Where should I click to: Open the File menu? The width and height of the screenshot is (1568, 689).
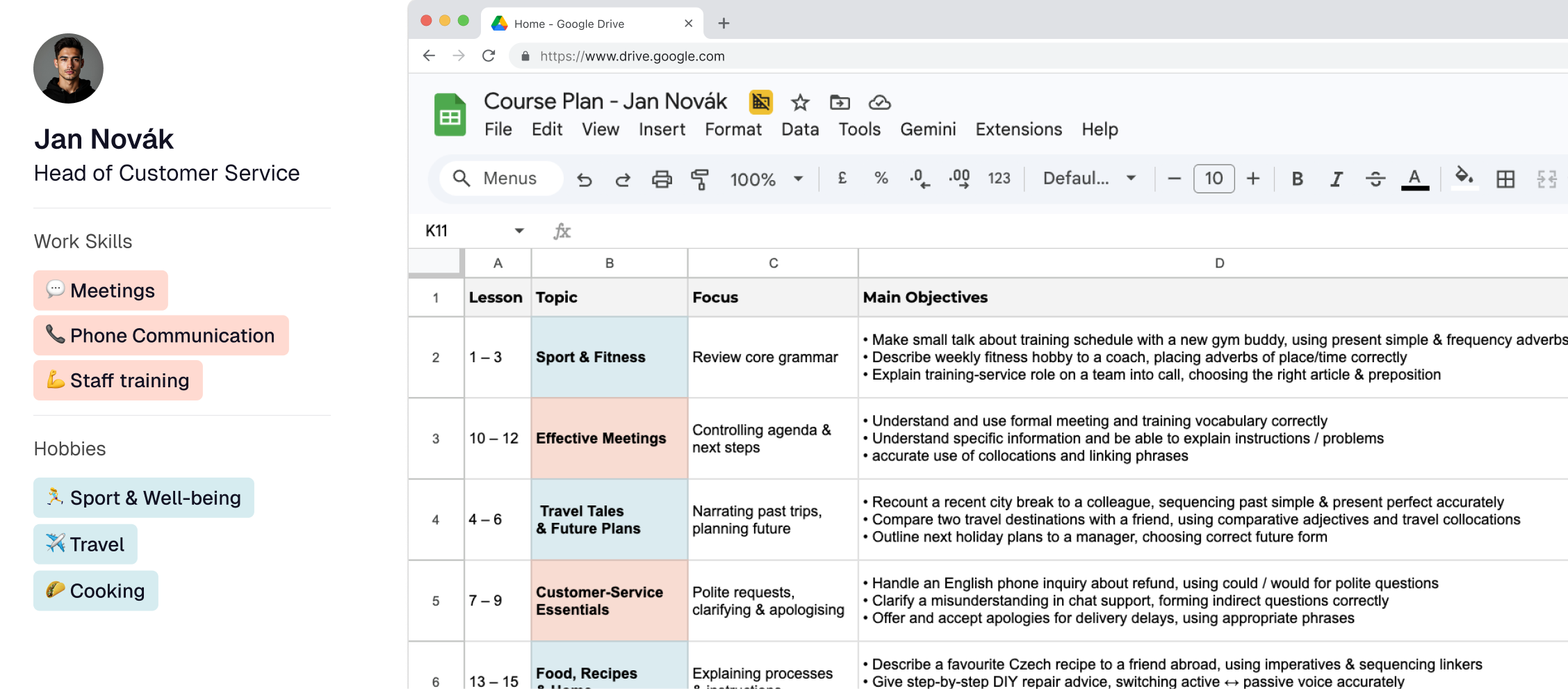pyautogui.click(x=498, y=129)
